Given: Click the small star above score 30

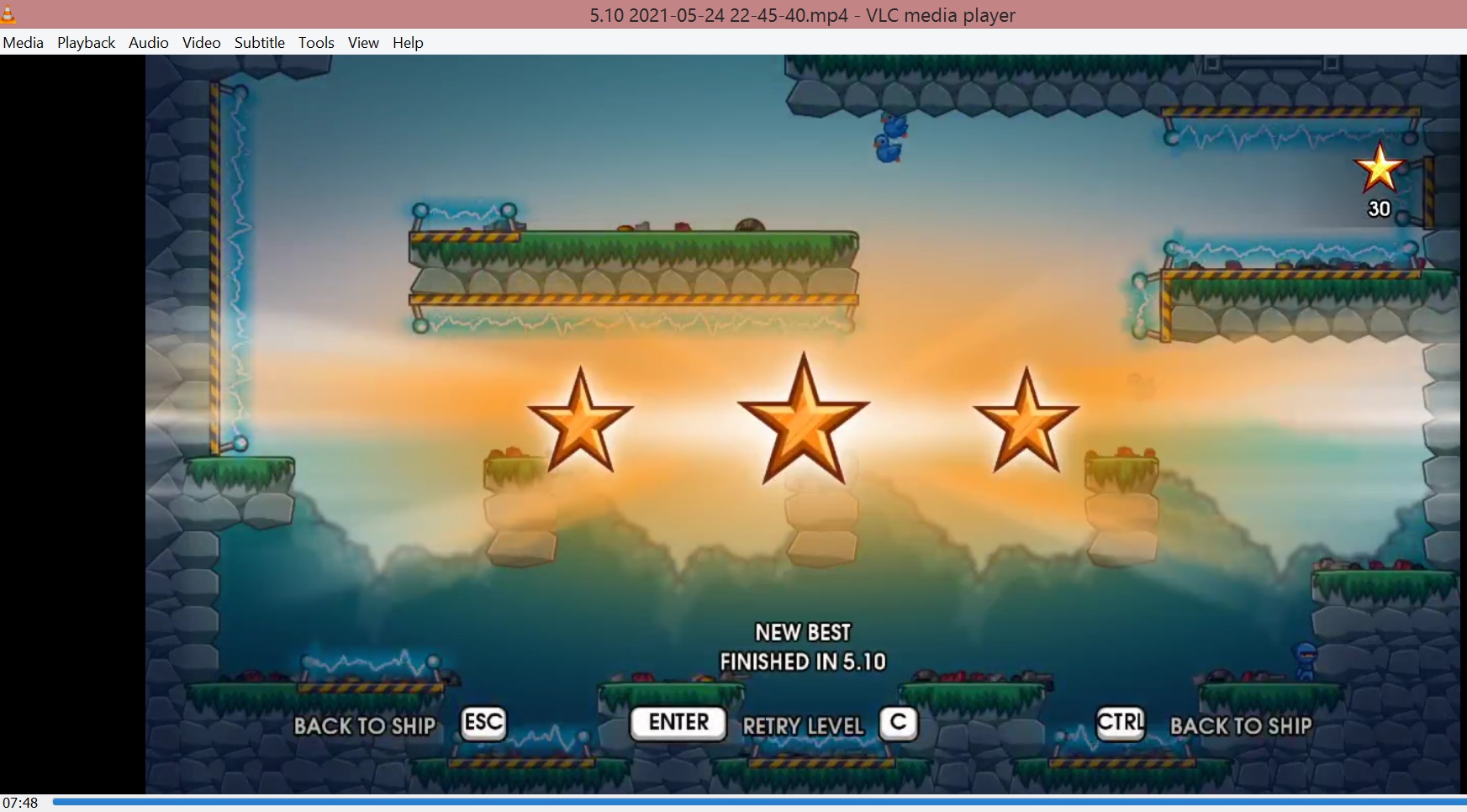Looking at the screenshot, I should coord(1379,167).
